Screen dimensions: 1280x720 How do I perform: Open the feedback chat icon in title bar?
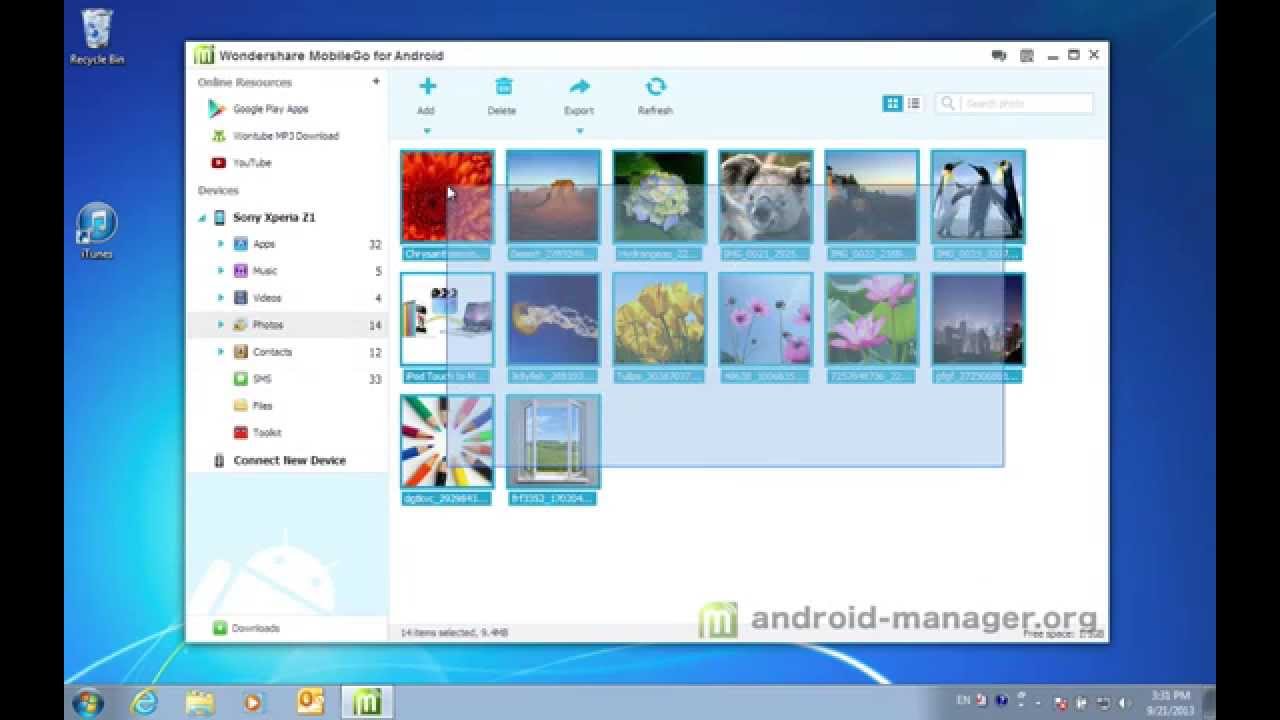click(x=998, y=56)
